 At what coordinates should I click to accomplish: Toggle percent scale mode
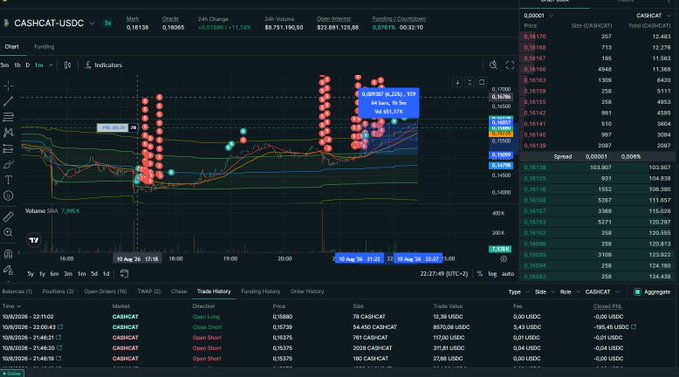click(x=480, y=274)
